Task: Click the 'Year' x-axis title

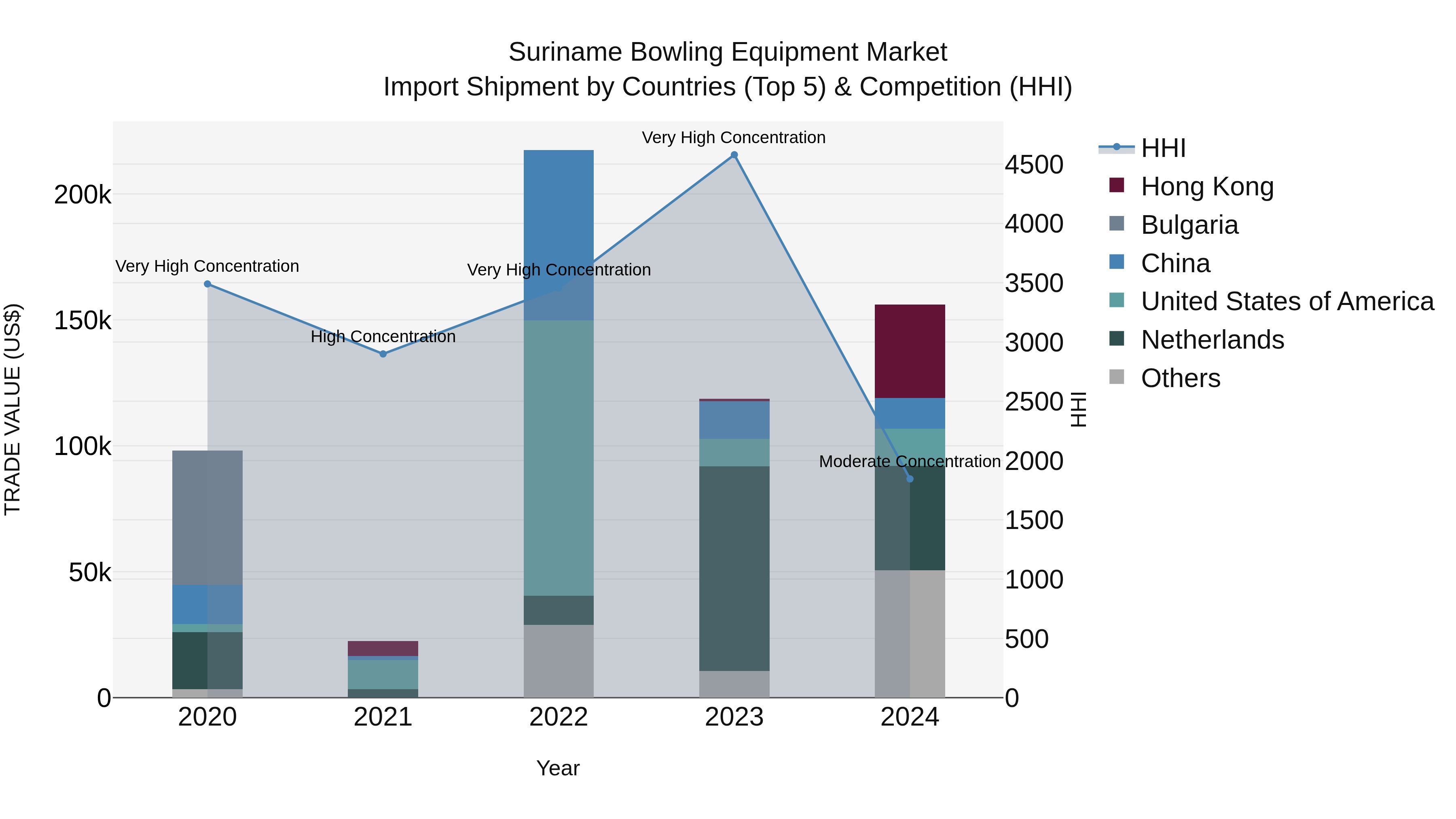Action: coord(558,768)
